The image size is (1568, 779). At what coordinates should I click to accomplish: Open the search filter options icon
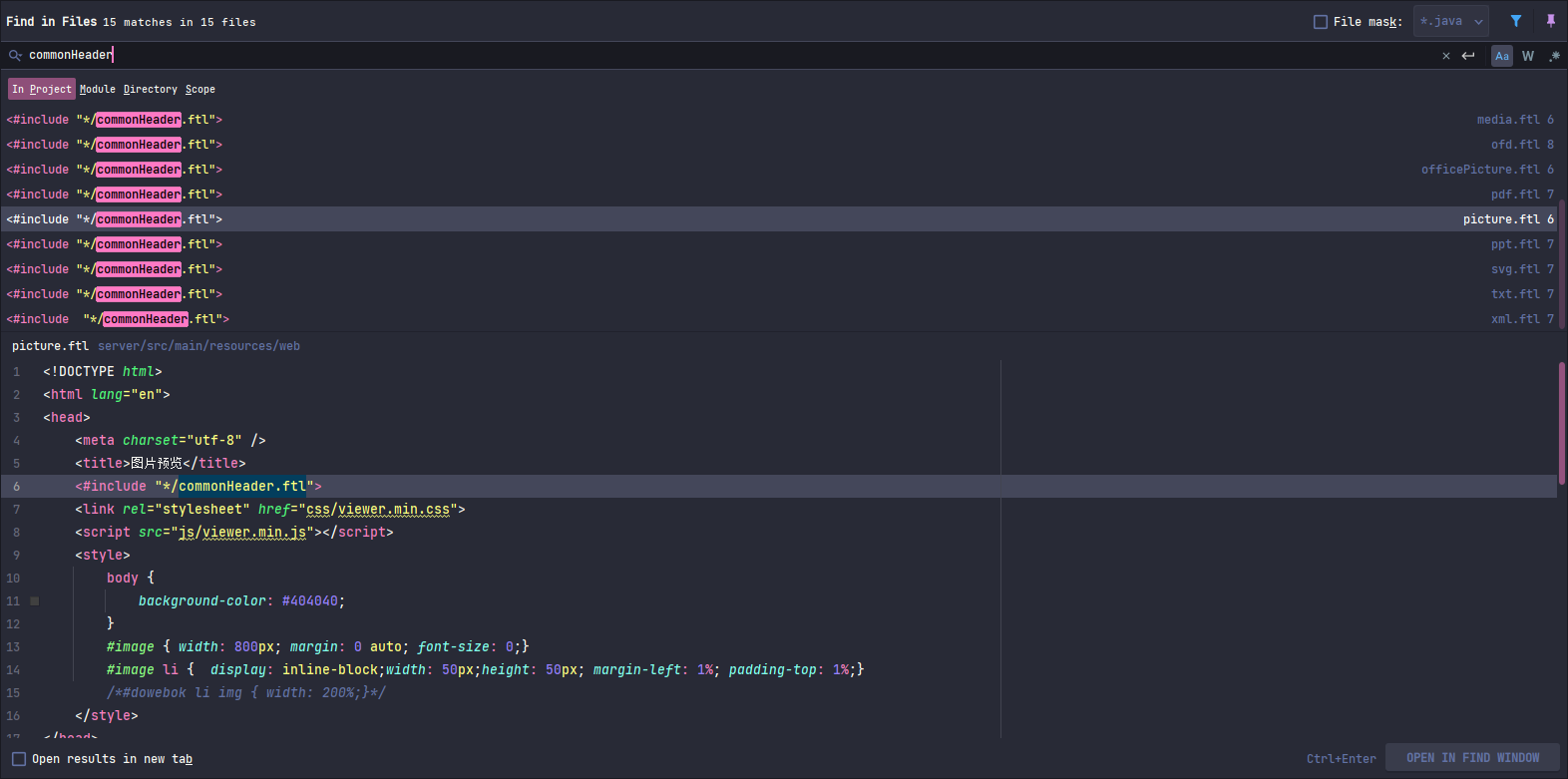pos(1516,21)
